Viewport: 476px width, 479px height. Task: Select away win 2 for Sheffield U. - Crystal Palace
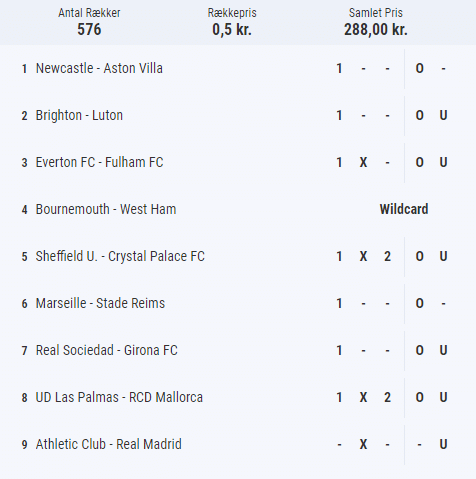pos(387,257)
